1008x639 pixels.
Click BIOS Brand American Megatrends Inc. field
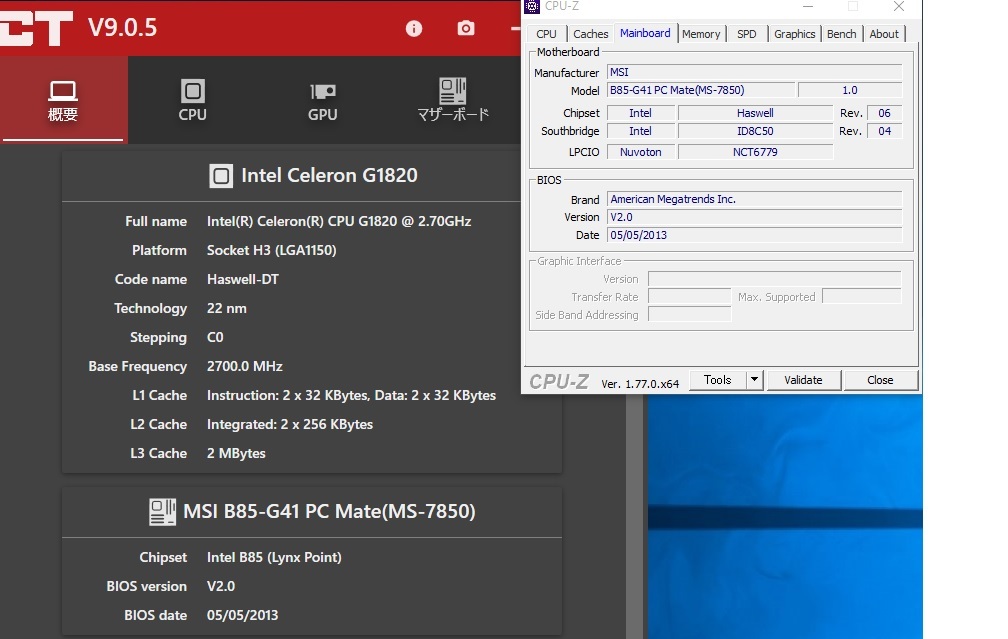(x=754, y=199)
